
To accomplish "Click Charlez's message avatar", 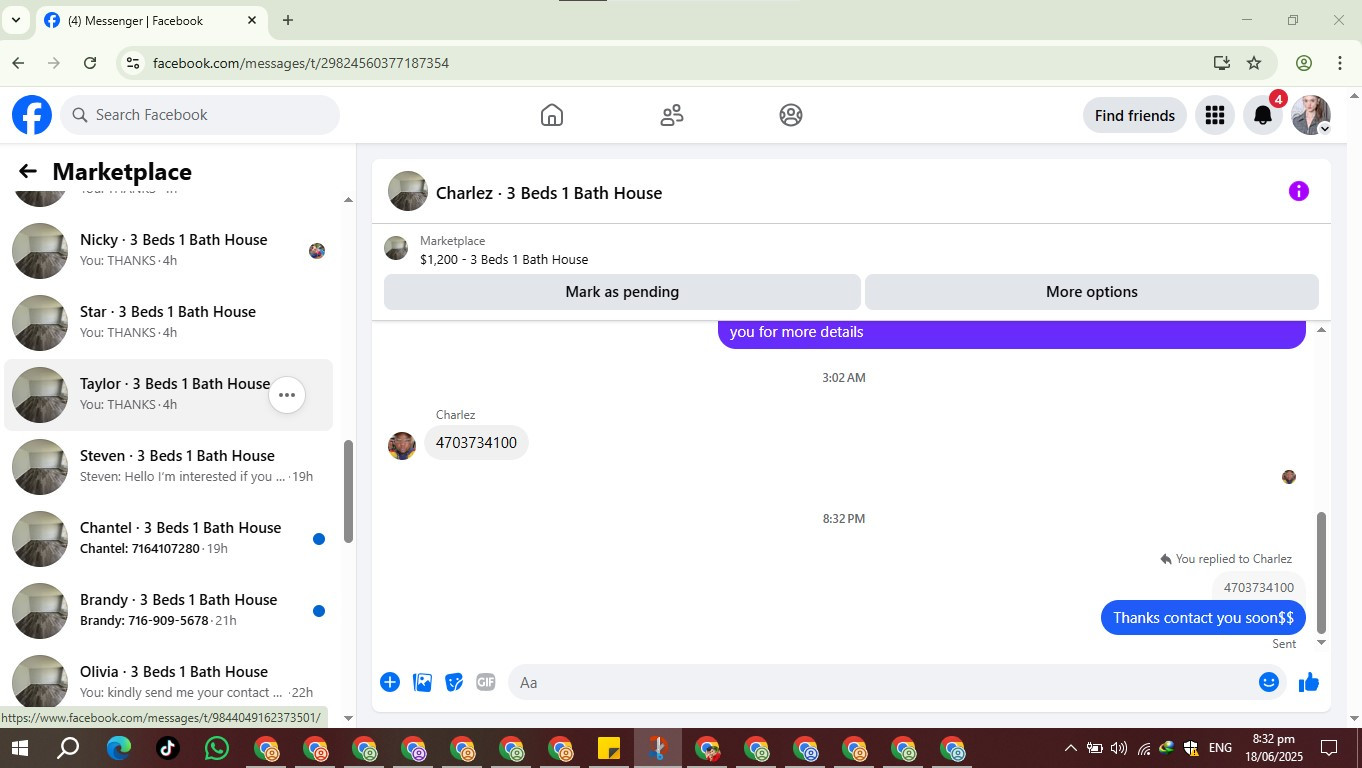I will click(402, 446).
